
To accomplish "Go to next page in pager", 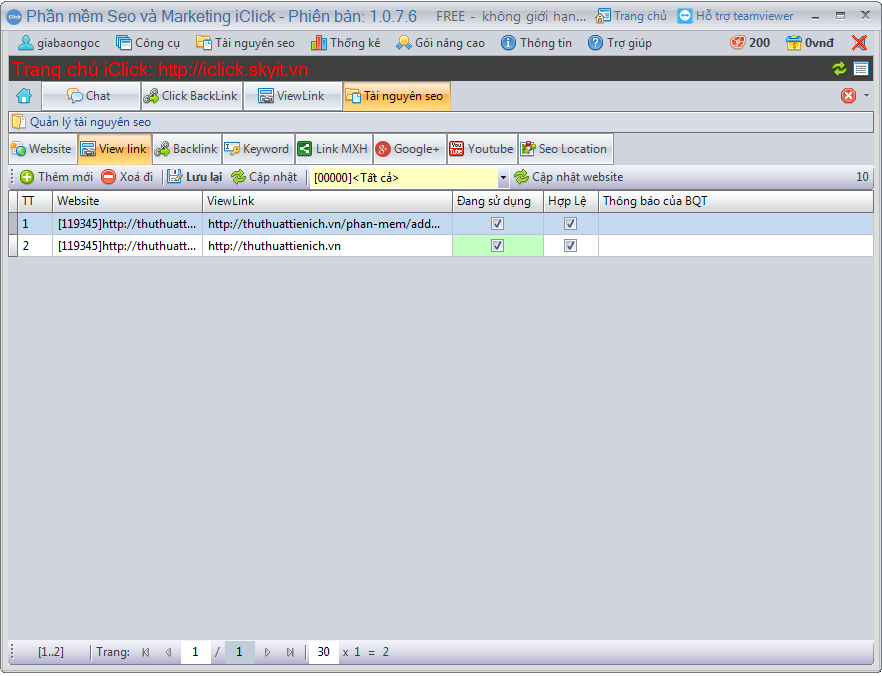I will [x=267, y=652].
